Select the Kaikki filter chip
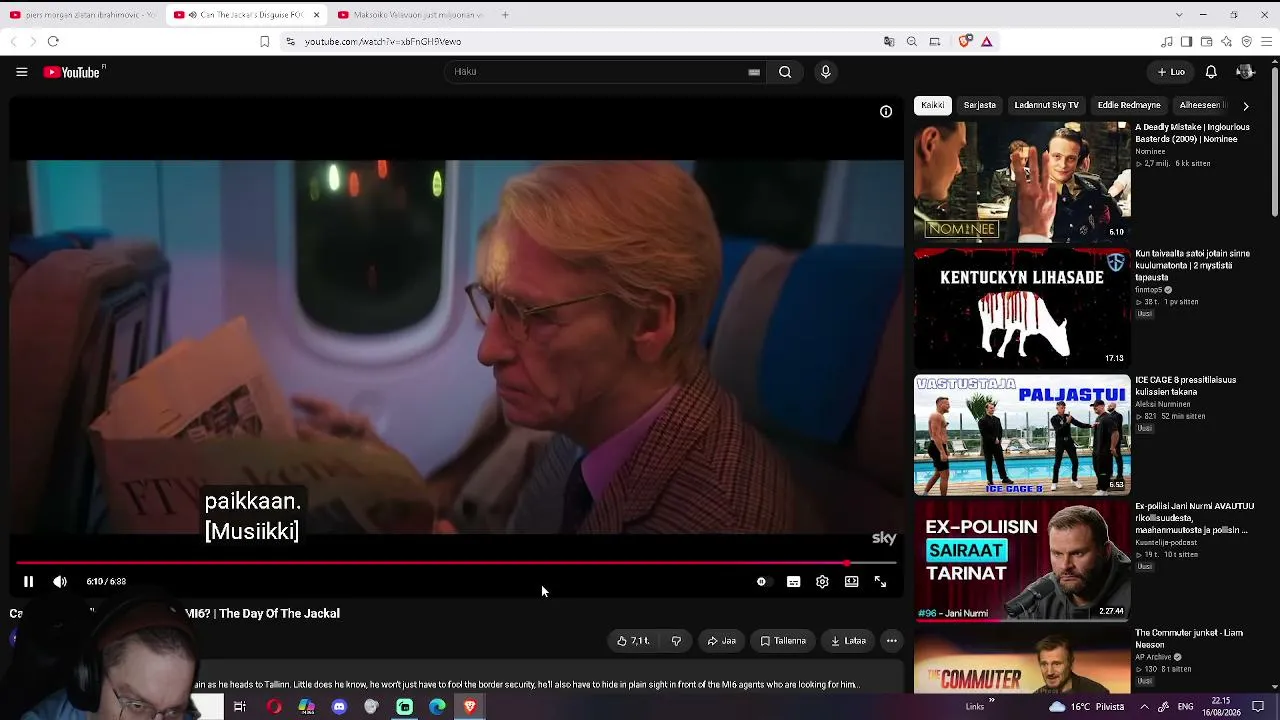1280x720 pixels. (933, 105)
